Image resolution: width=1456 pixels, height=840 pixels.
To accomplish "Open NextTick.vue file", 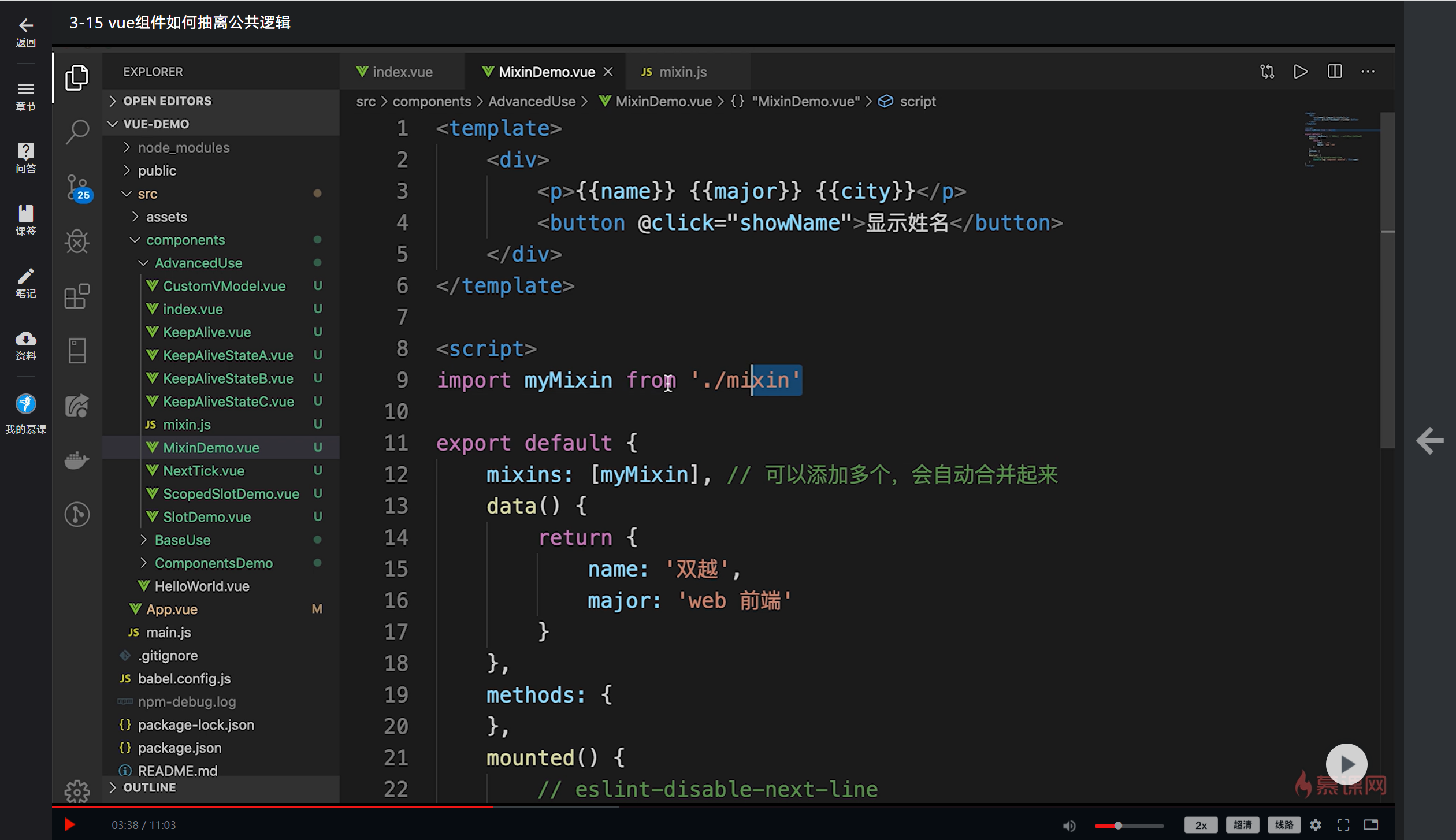I will pyautogui.click(x=221, y=471).
